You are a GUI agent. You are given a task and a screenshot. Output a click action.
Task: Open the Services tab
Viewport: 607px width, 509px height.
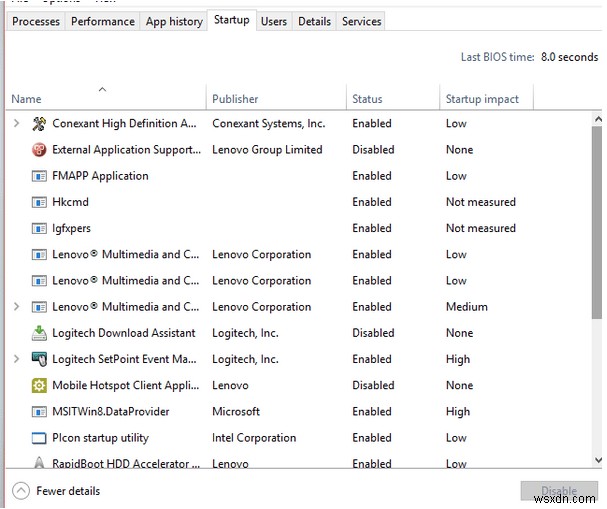[361, 21]
